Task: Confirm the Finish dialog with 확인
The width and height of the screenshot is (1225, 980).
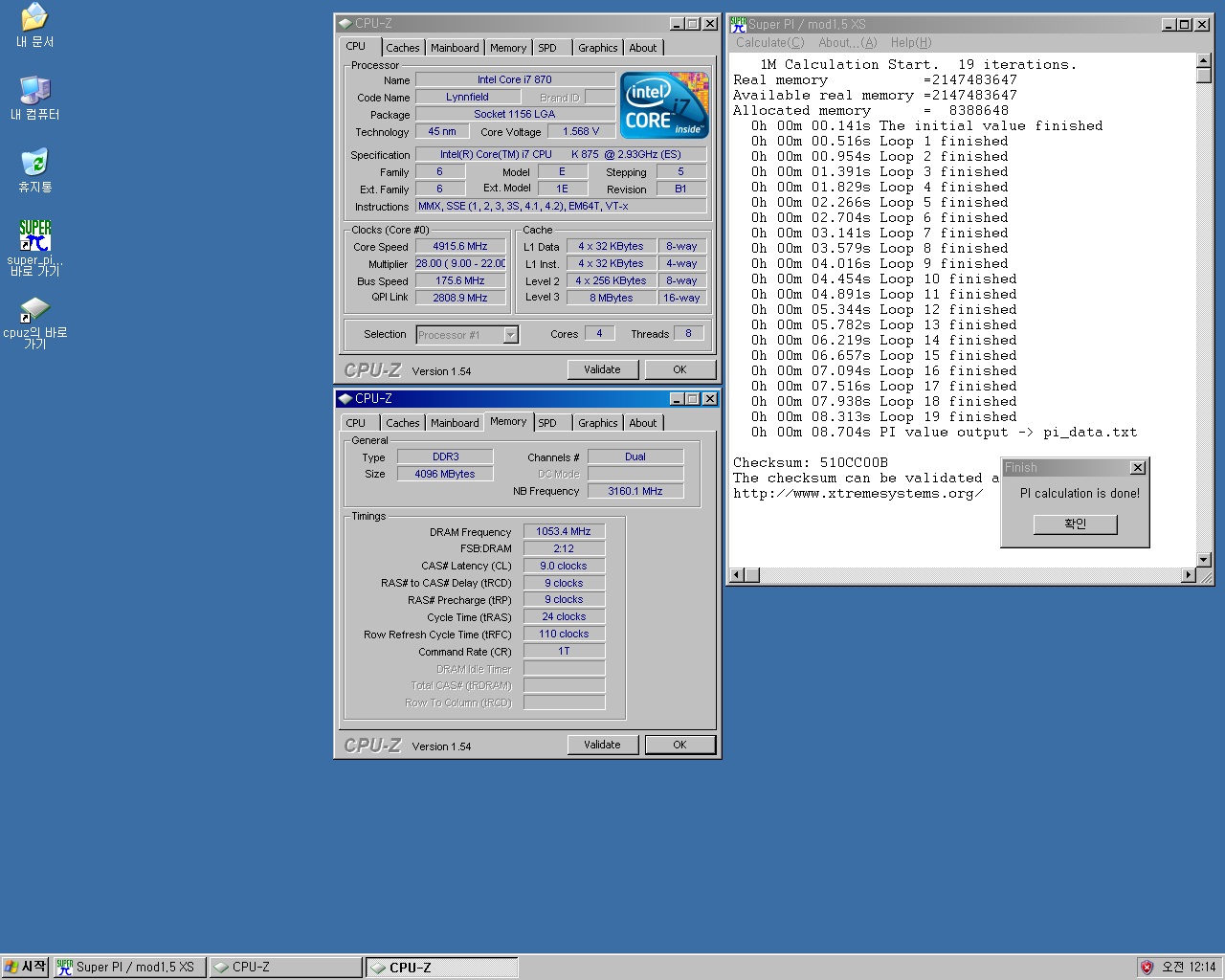Action: coord(1075,524)
